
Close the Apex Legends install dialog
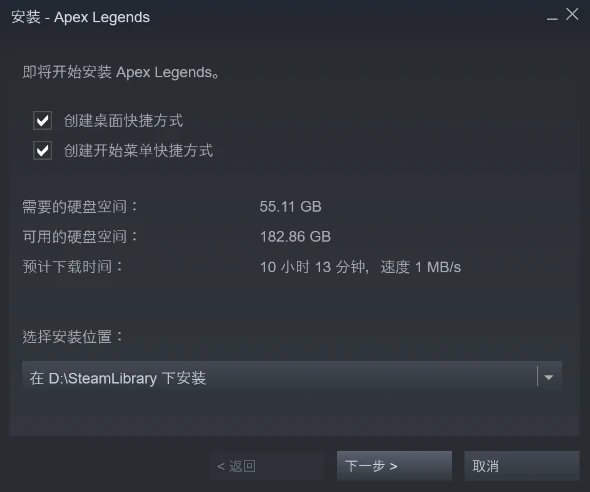click(572, 14)
